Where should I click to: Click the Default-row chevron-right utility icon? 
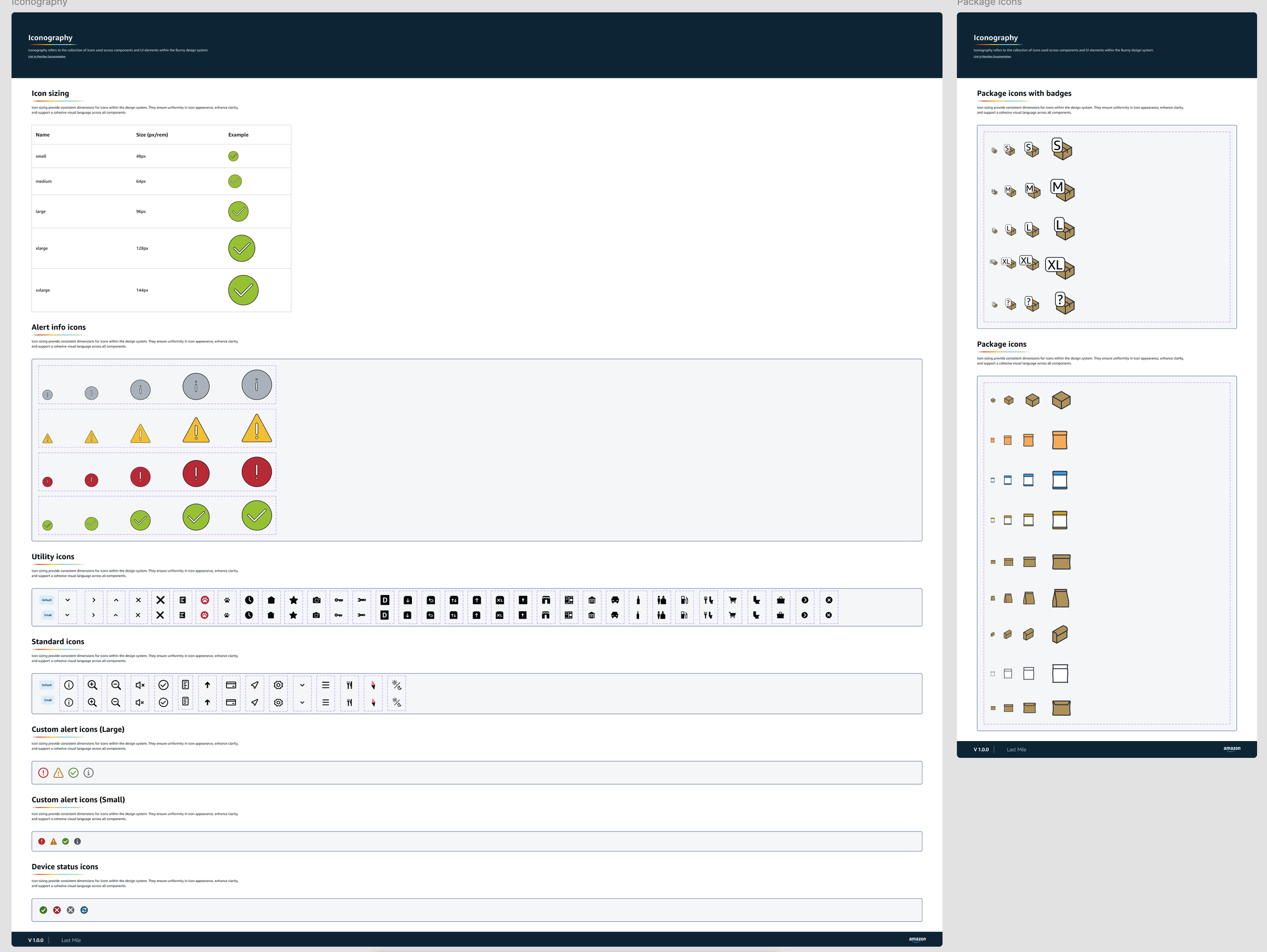pos(94,600)
